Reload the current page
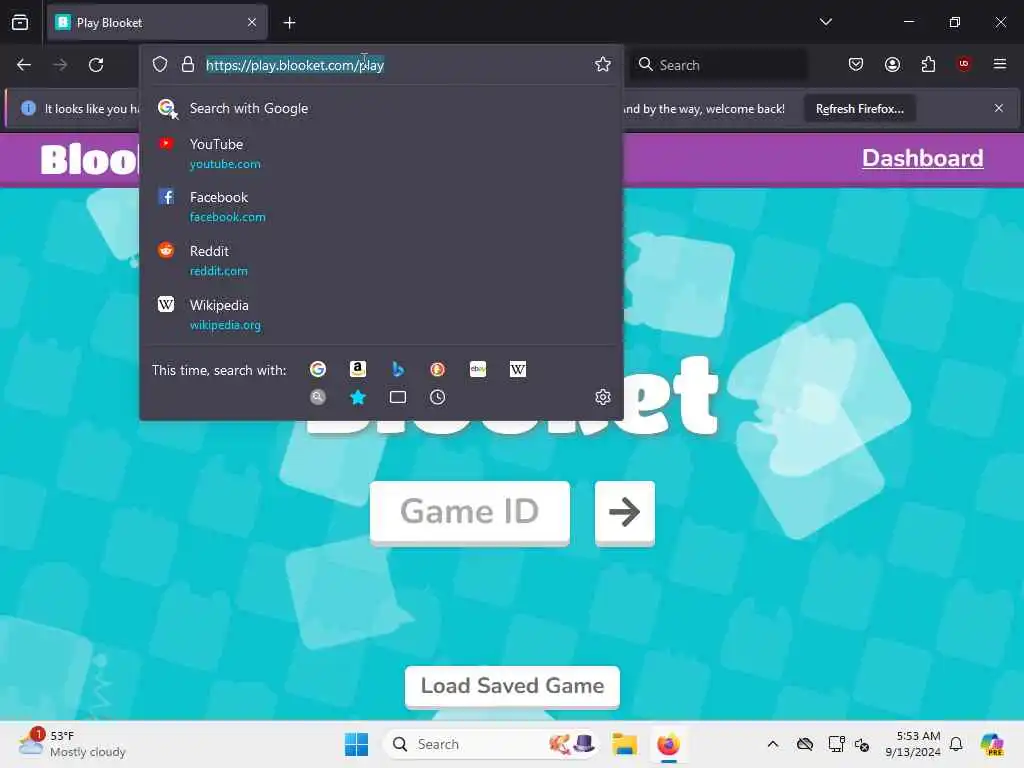This screenshot has width=1024, height=768. [x=96, y=65]
